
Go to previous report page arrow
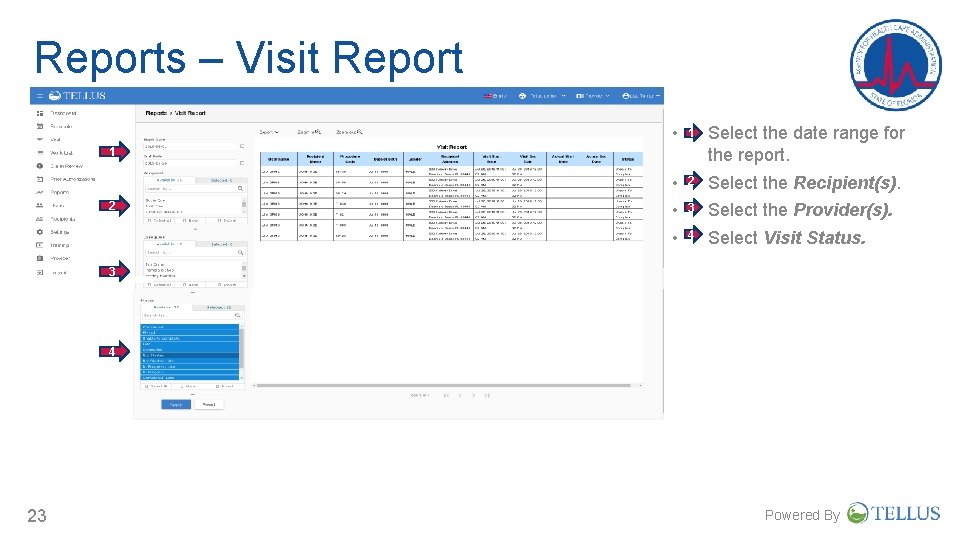click(460, 396)
